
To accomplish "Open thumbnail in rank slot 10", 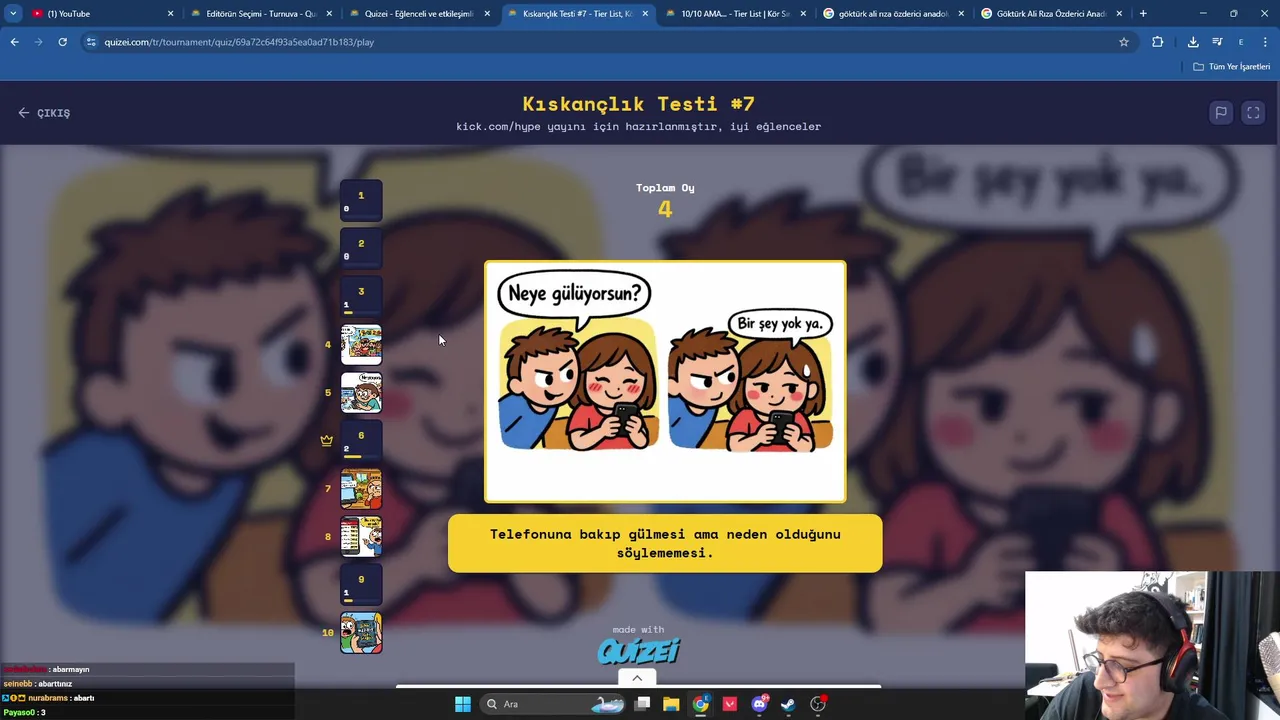I will point(361,632).
